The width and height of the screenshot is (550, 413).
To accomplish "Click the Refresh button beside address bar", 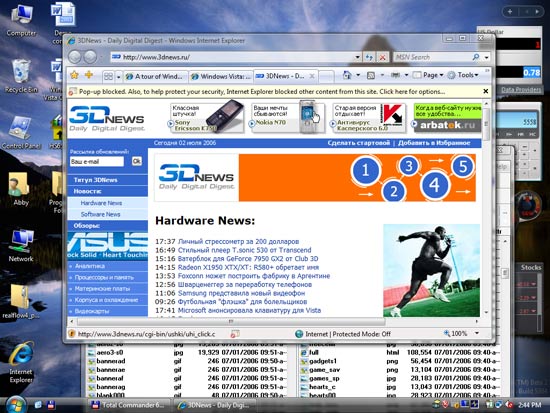I will coord(369,57).
